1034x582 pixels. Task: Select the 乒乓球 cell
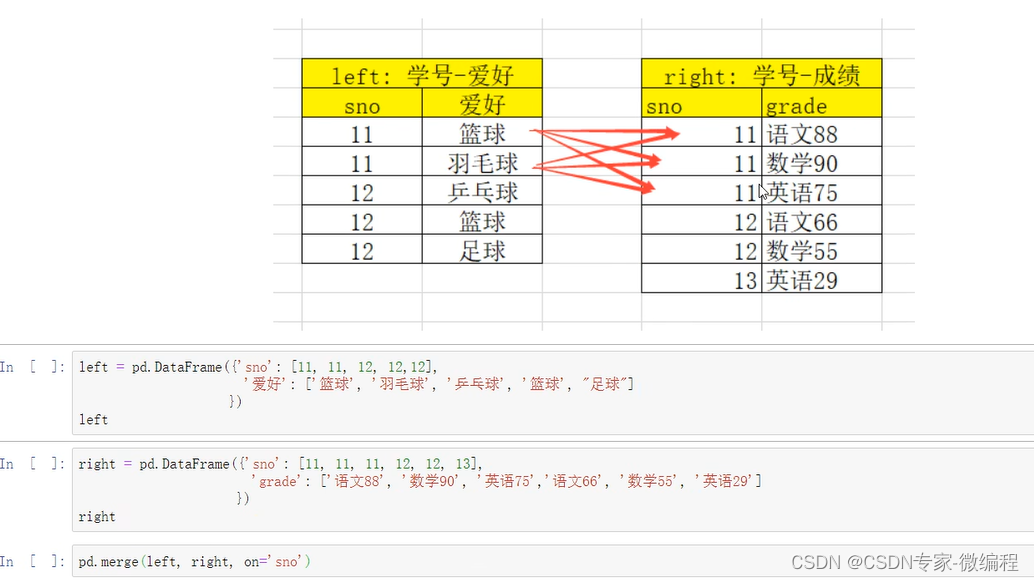coord(482,191)
